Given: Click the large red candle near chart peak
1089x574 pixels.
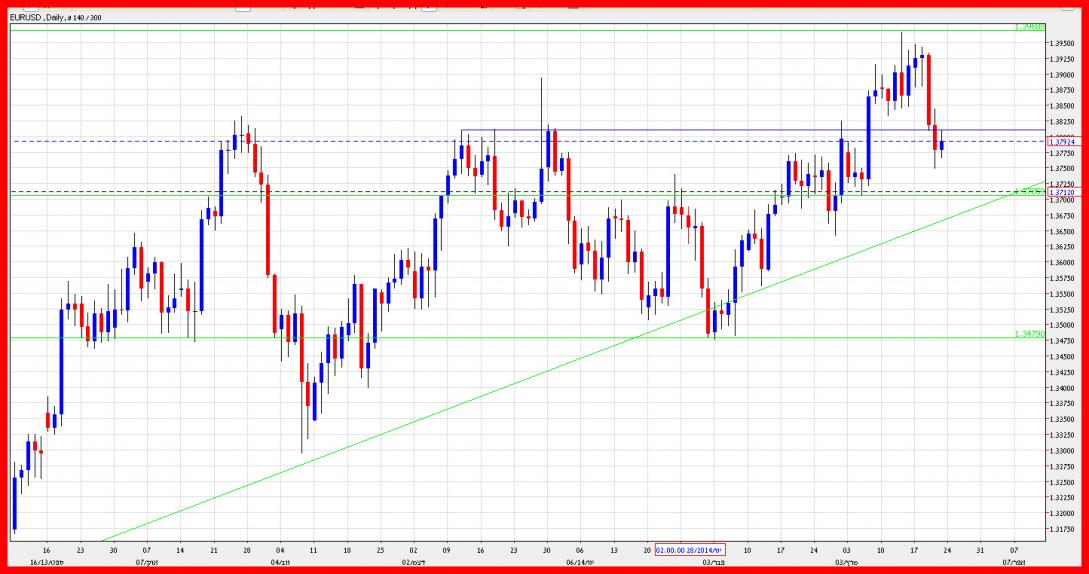Looking at the screenshot, I should coord(929,90).
